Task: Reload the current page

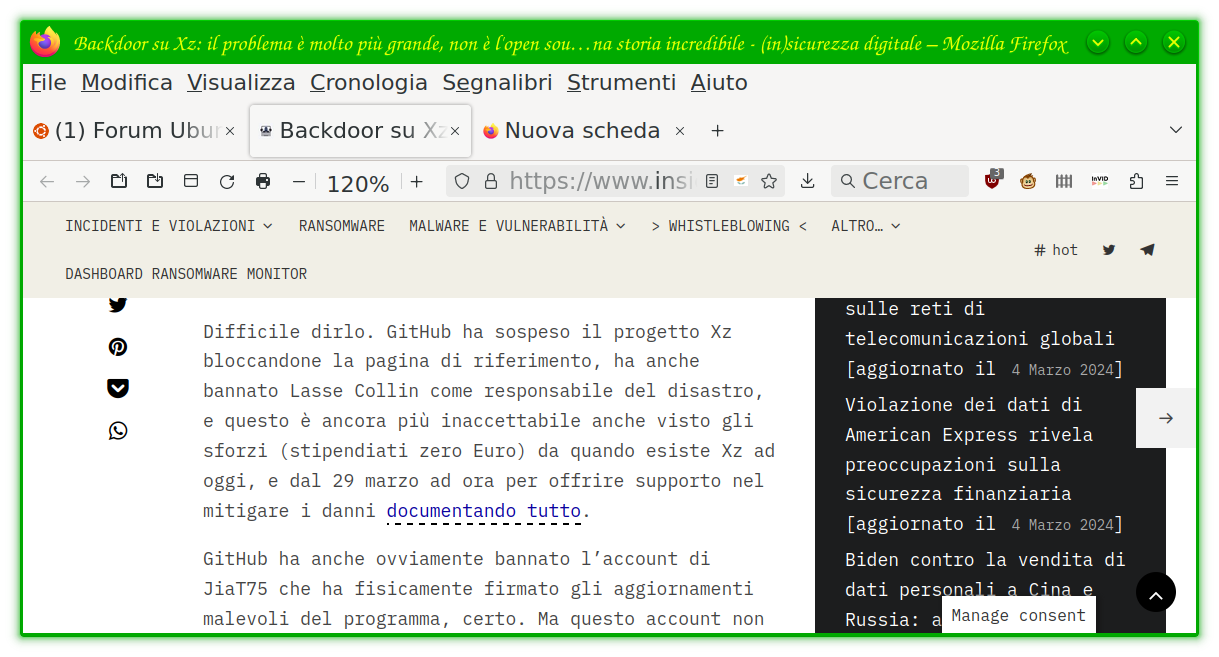Action: (227, 181)
